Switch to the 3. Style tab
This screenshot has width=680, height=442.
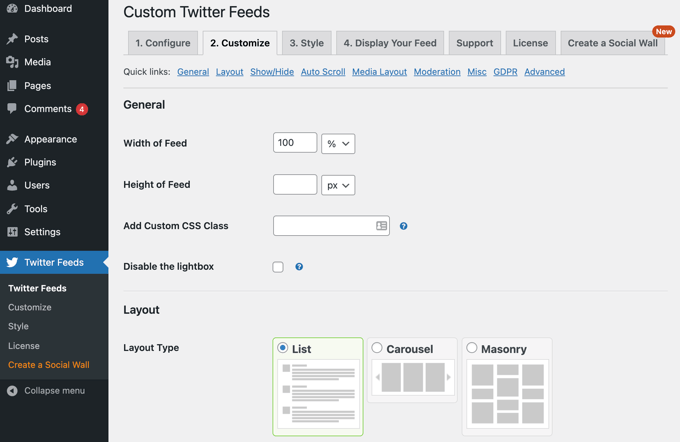pos(307,43)
